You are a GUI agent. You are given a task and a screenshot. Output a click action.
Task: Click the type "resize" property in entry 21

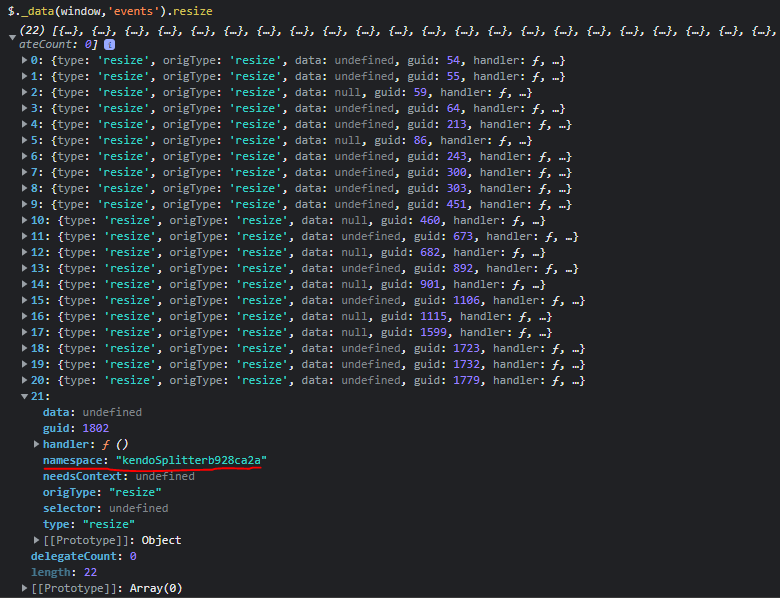89,524
